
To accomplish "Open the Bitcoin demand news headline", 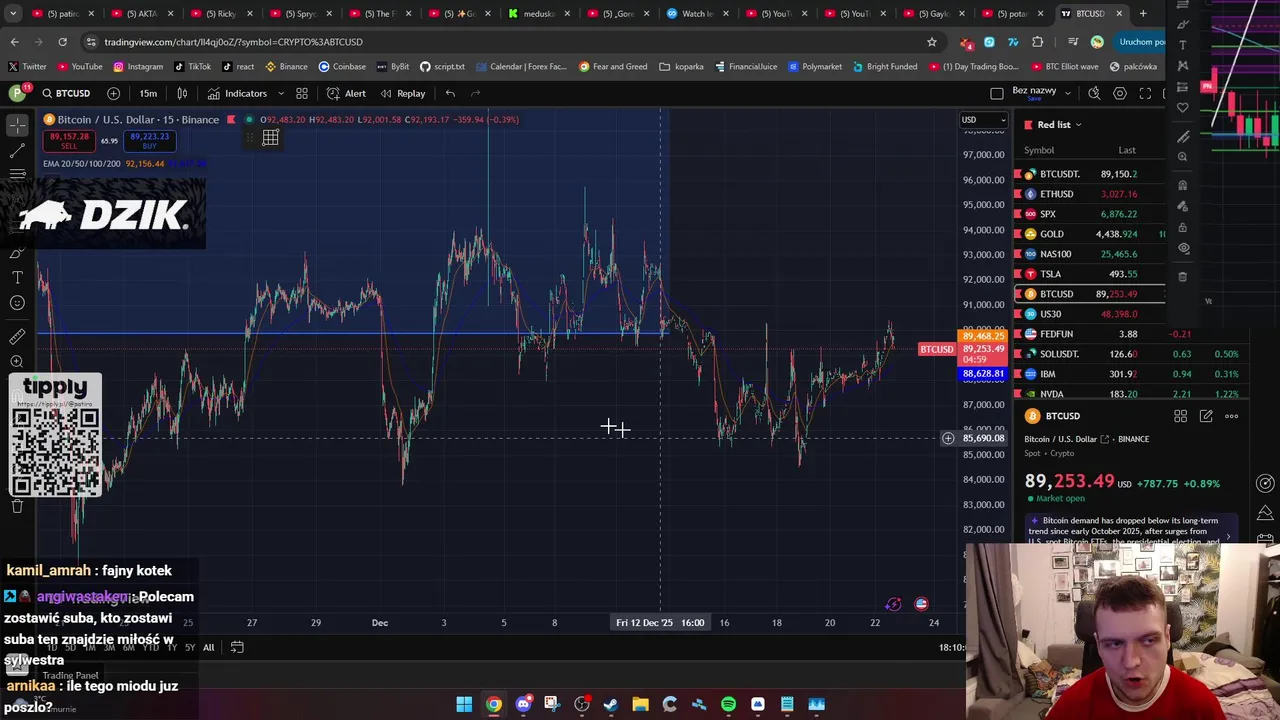I will tap(1130, 530).
